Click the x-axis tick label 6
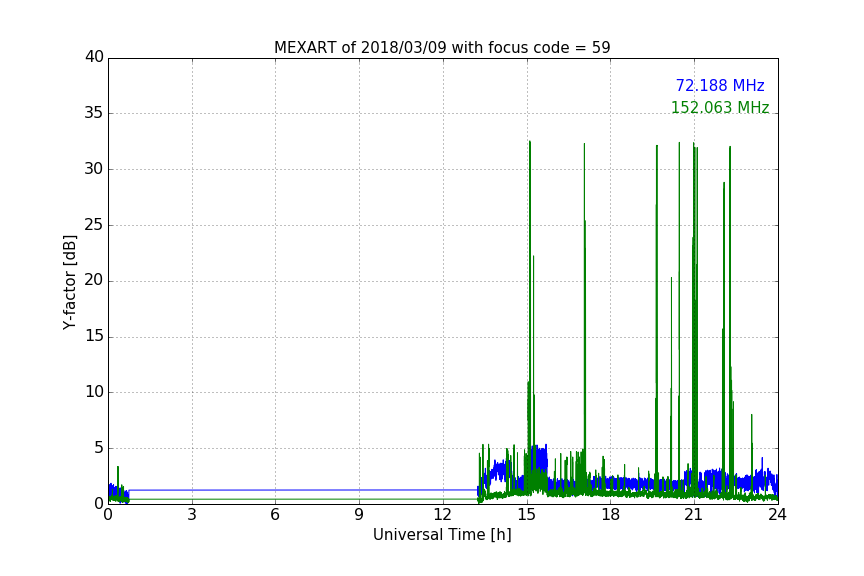Viewport: 864px width, 576px height. tap(275, 515)
